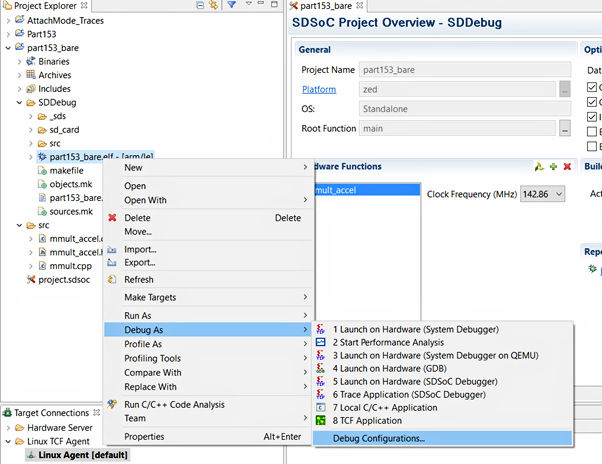Open Clock Frequency 142.86 dropdown

tap(542, 194)
